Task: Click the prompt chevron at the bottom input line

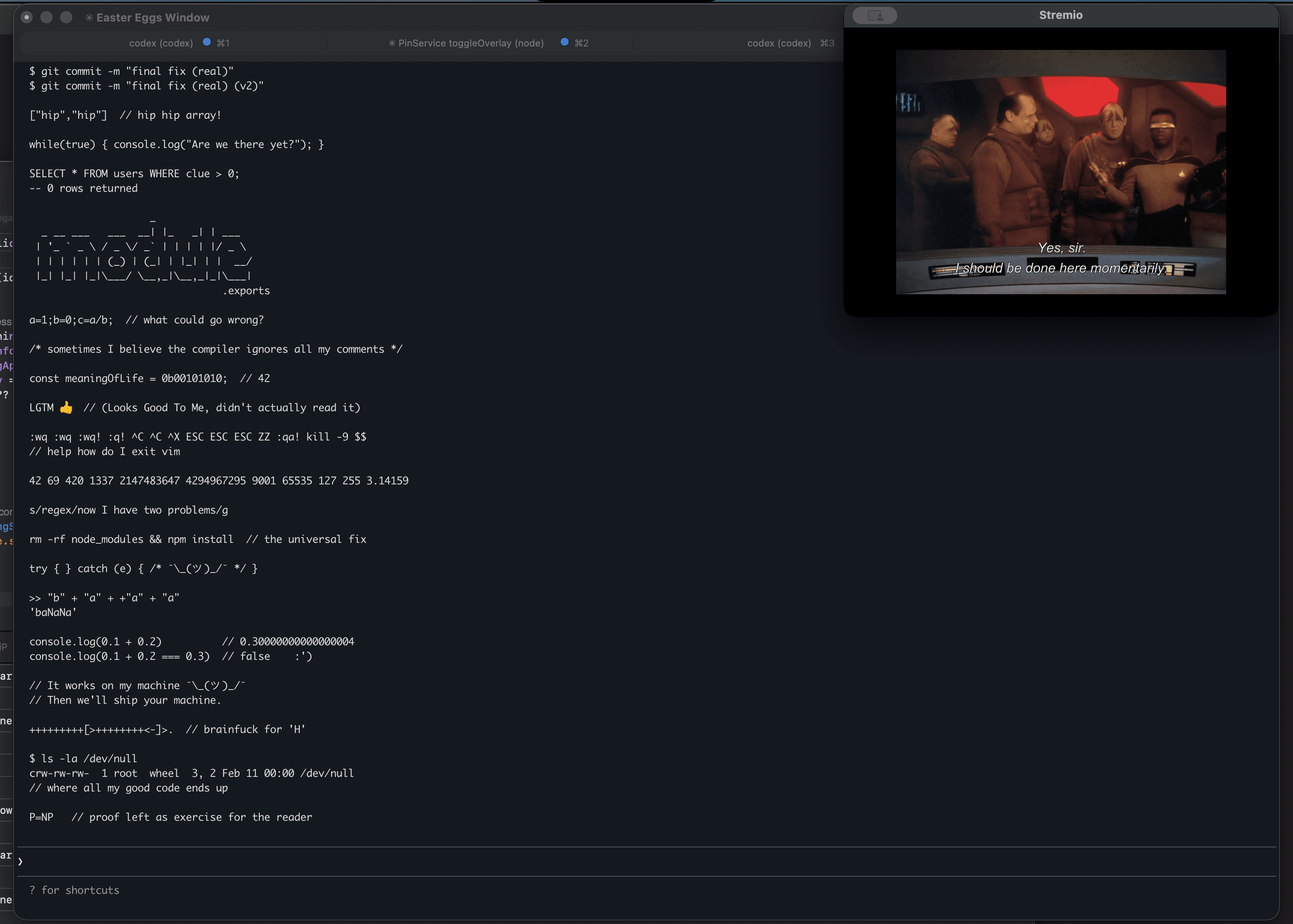Action: pyautogui.click(x=21, y=861)
